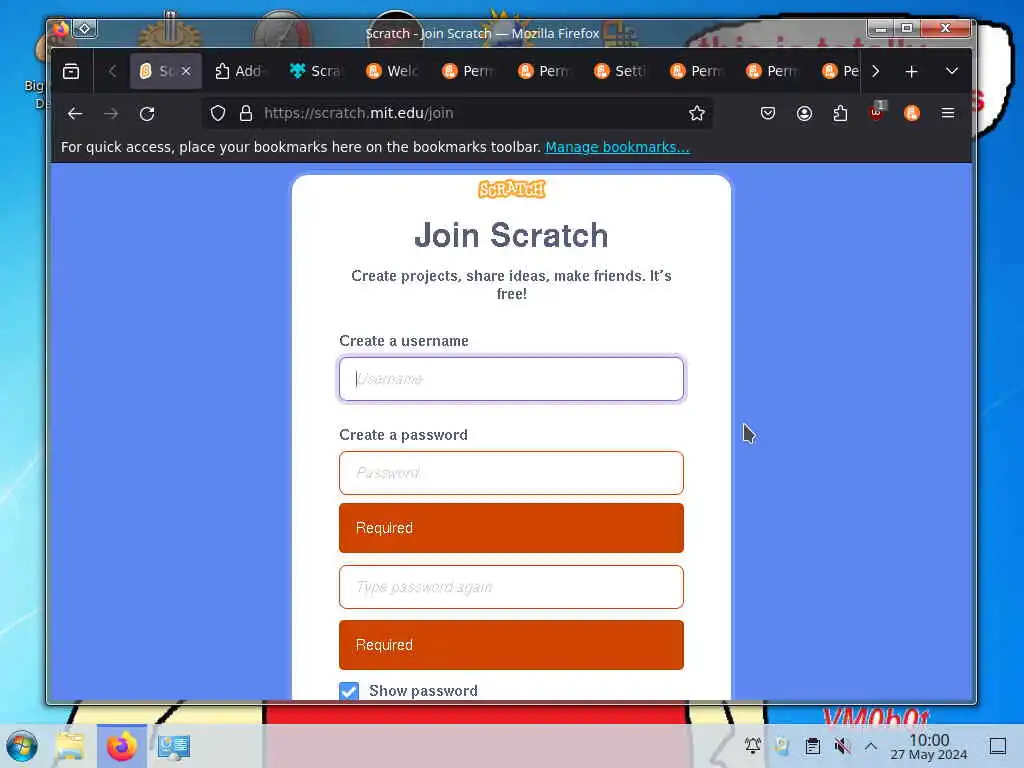This screenshot has width=1024, height=768.
Task: Switch to the Scra tab with blue icon
Action: coord(315,71)
